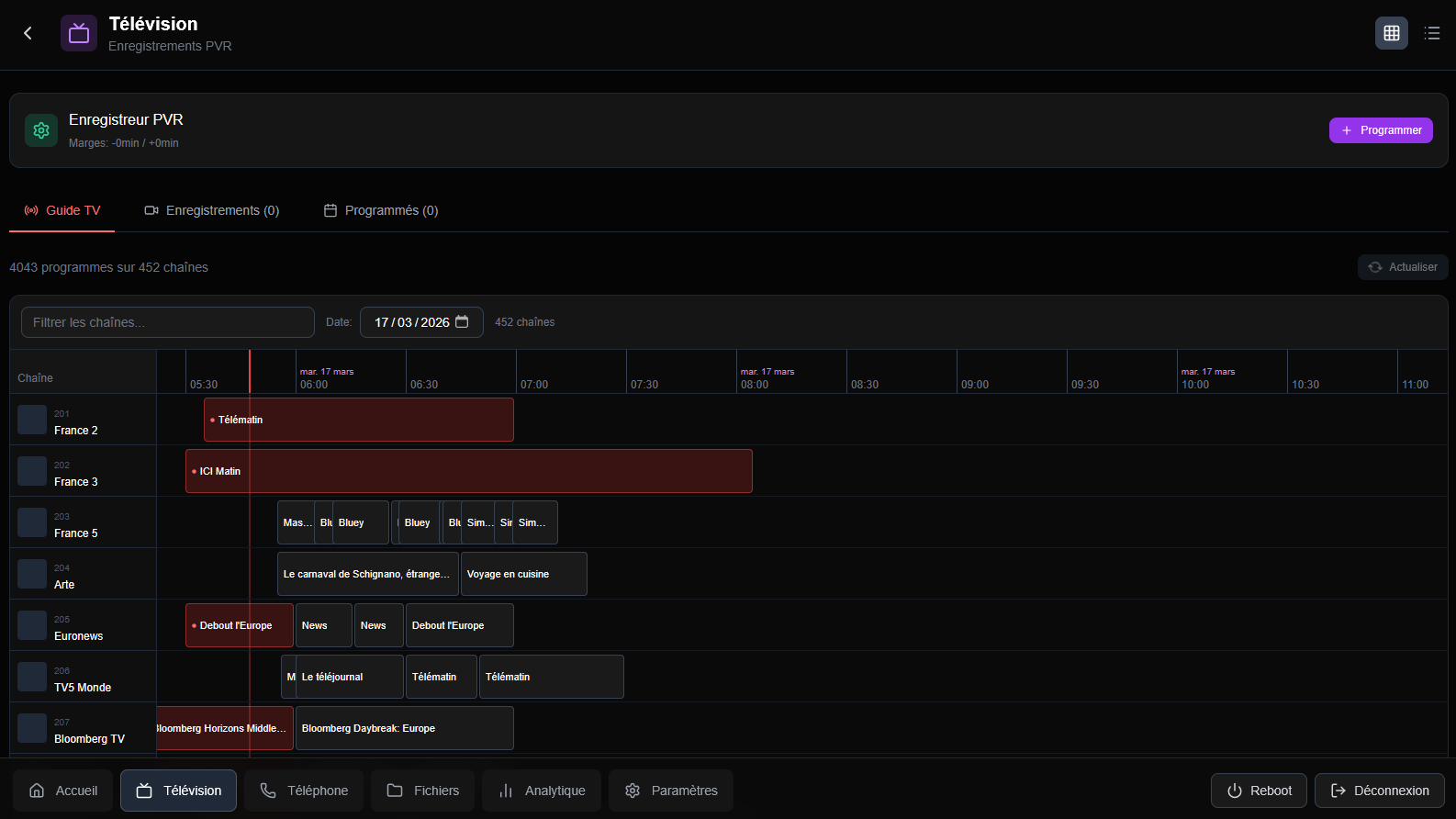Open the second Télématin on TV5 Monde

click(552, 677)
